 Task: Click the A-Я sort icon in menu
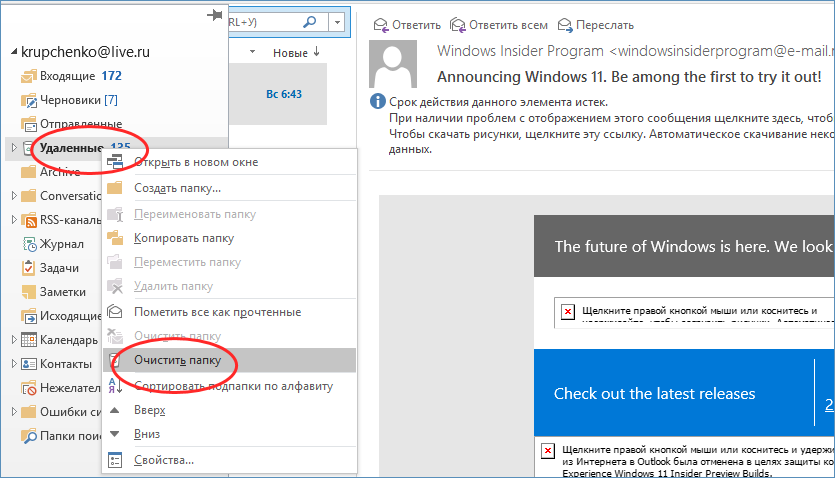click(x=115, y=386)
